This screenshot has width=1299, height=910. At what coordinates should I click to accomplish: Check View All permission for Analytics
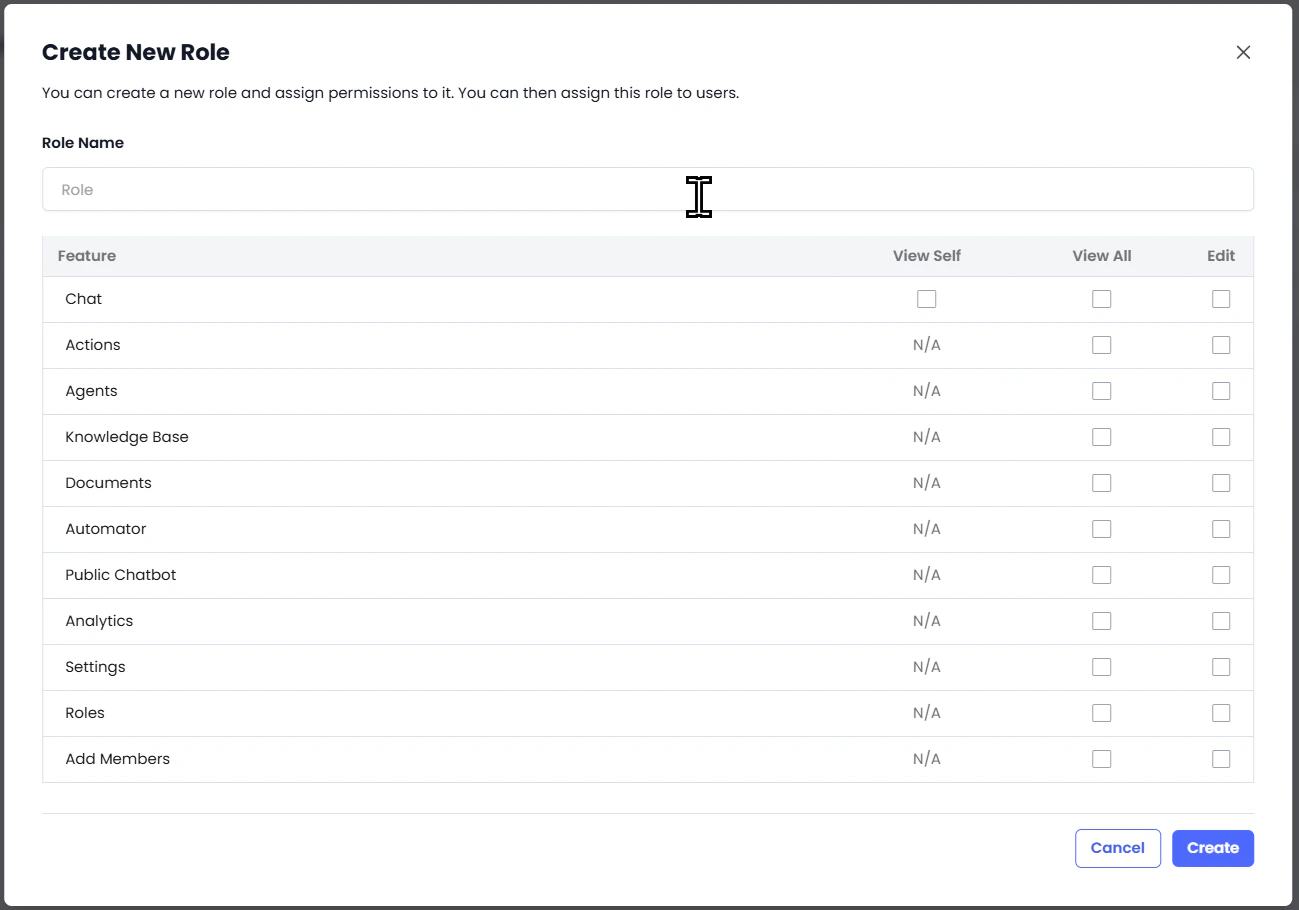[1101, 621]
